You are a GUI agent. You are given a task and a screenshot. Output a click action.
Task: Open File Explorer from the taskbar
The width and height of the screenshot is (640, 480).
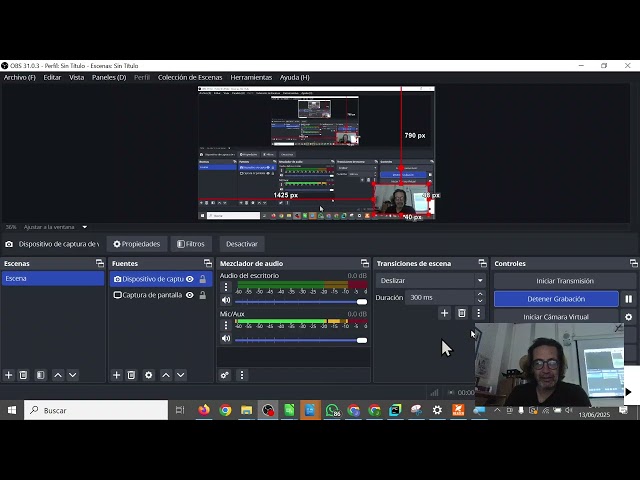click(246, 410)
